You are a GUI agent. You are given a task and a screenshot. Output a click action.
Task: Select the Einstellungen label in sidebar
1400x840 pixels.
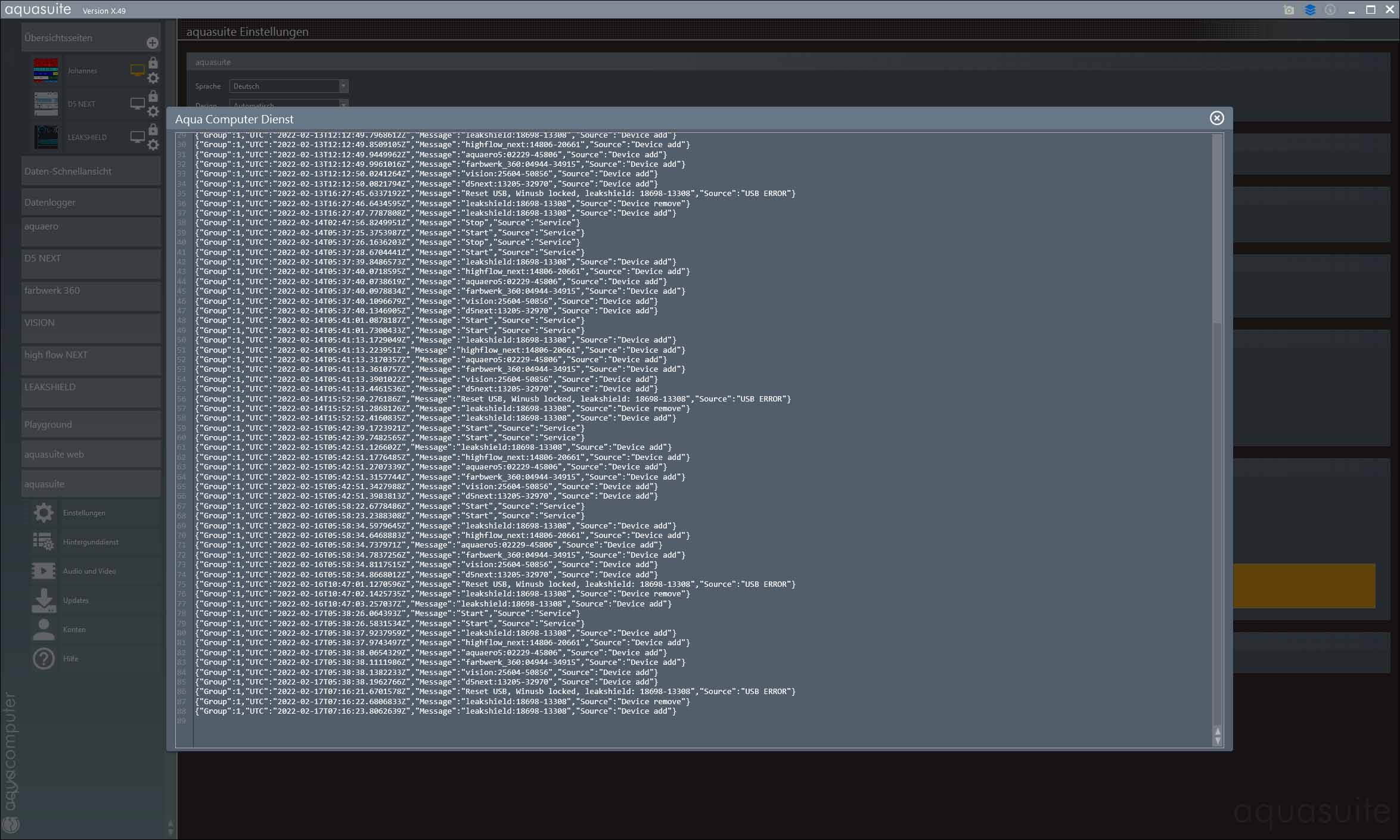click(x=84, y=512)
